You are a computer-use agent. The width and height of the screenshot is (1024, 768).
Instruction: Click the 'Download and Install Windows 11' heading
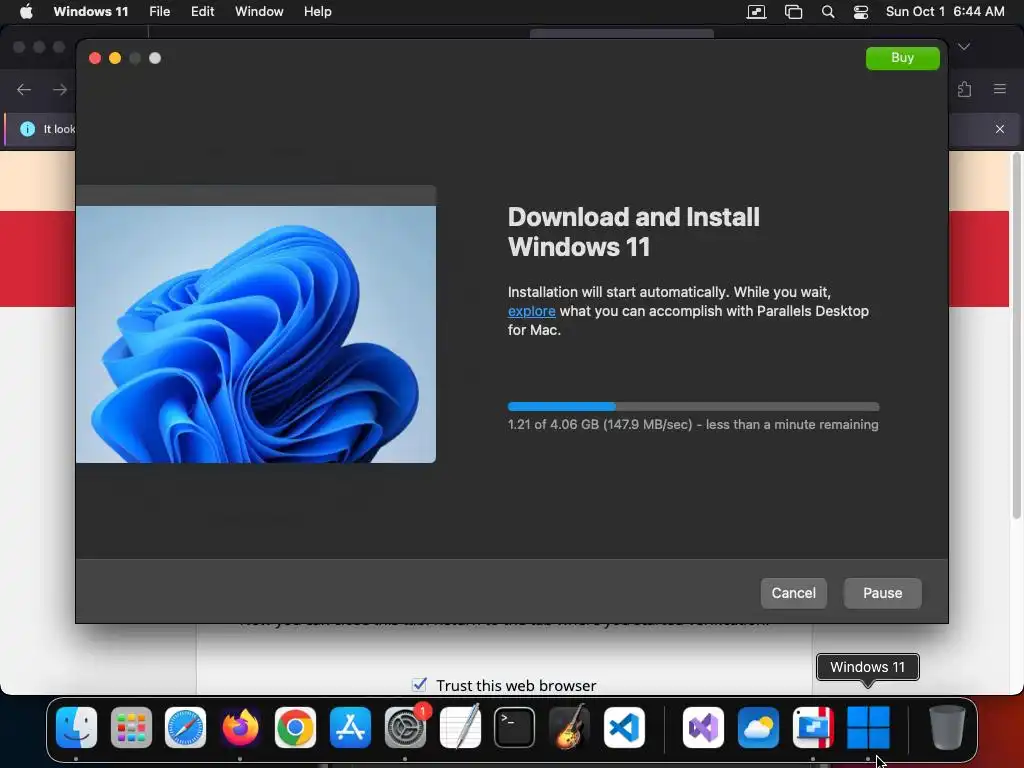(x=633, y=232)
